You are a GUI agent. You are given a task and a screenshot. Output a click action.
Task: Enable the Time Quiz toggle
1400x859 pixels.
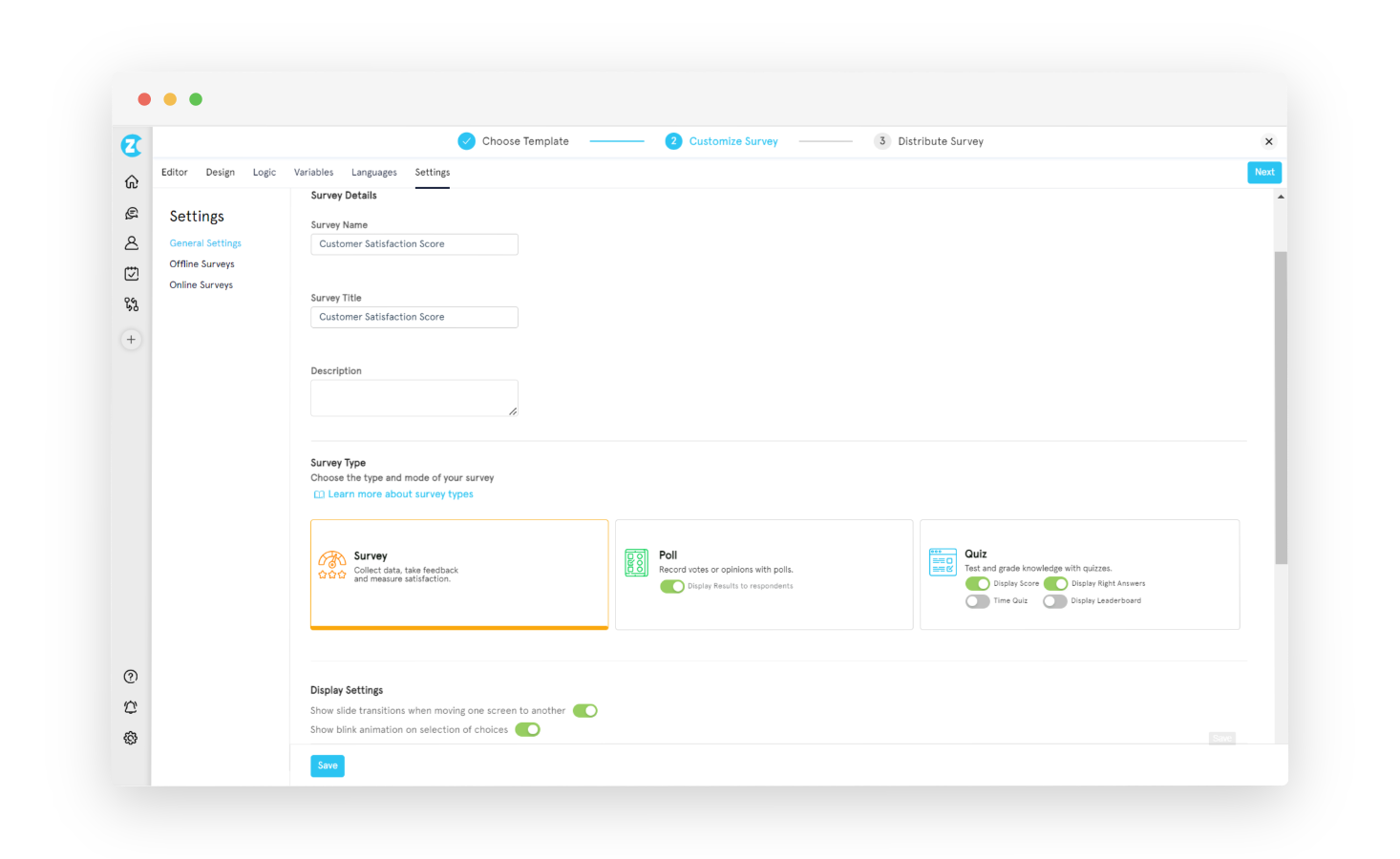pos(977,600)
